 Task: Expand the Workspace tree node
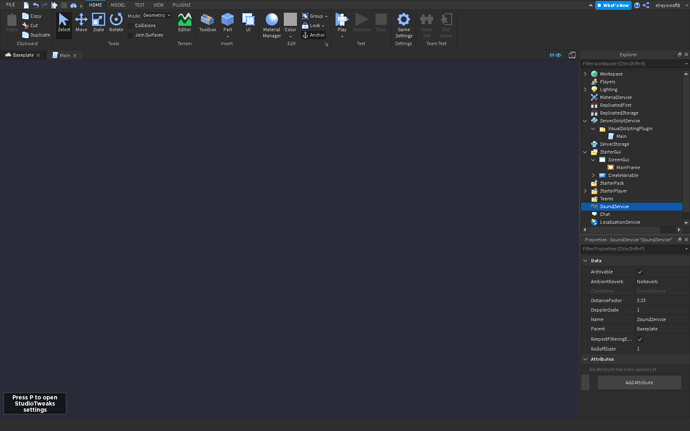[585, 74]
